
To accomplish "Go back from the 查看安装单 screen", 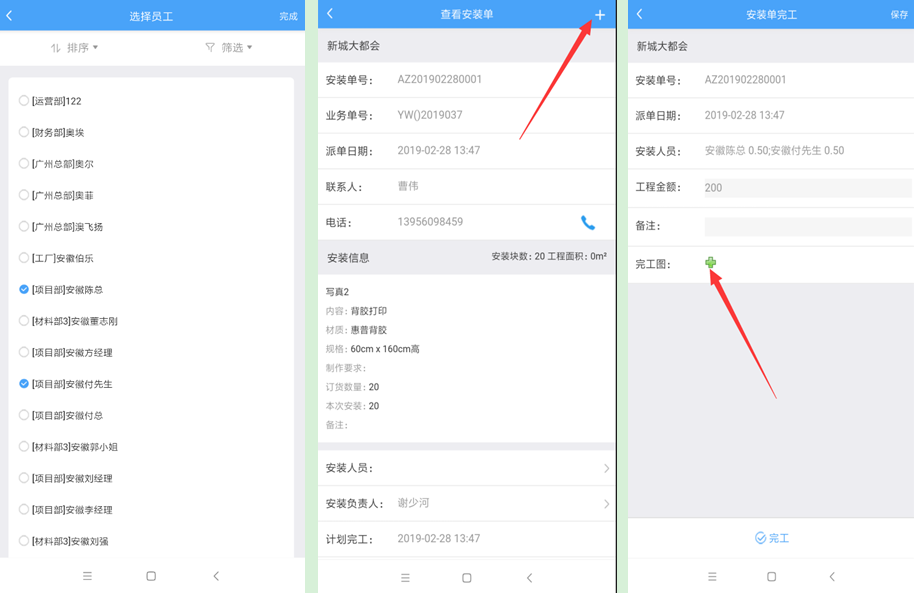I will (x=331, y=14).
